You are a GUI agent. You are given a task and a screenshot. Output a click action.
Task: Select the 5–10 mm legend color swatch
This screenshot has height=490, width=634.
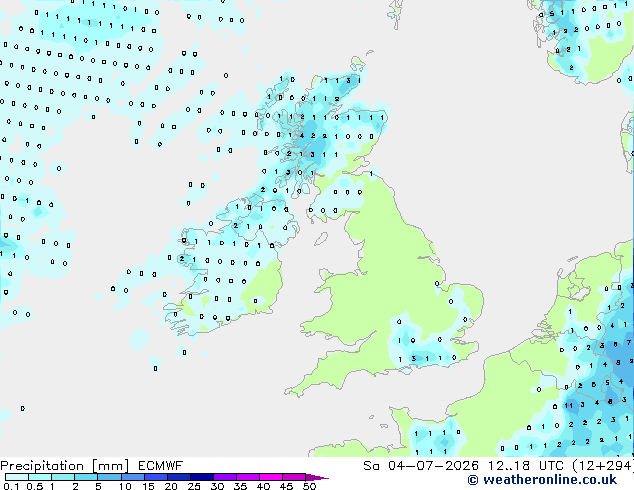(109, 477)
